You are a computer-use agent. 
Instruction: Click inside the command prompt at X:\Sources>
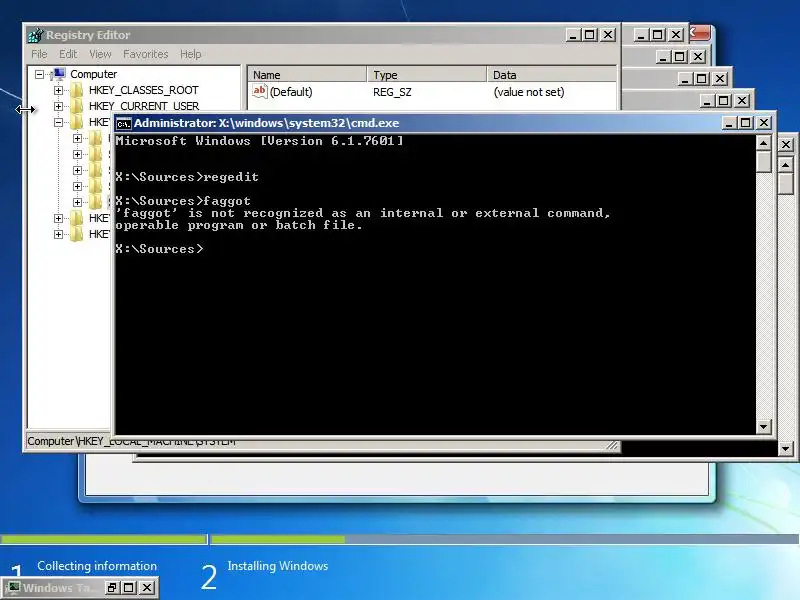(x=159, y=249)
